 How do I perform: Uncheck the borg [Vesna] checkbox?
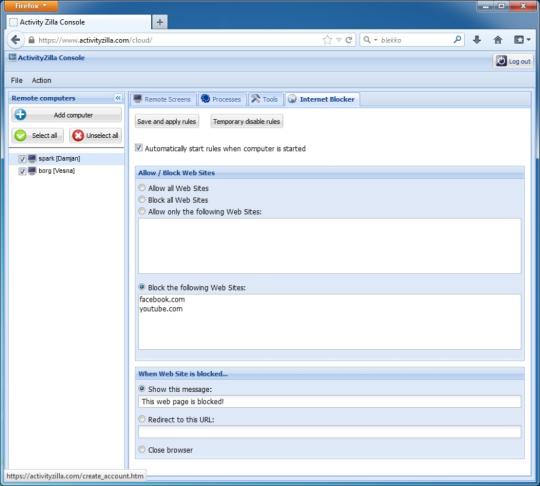[22, 171]
